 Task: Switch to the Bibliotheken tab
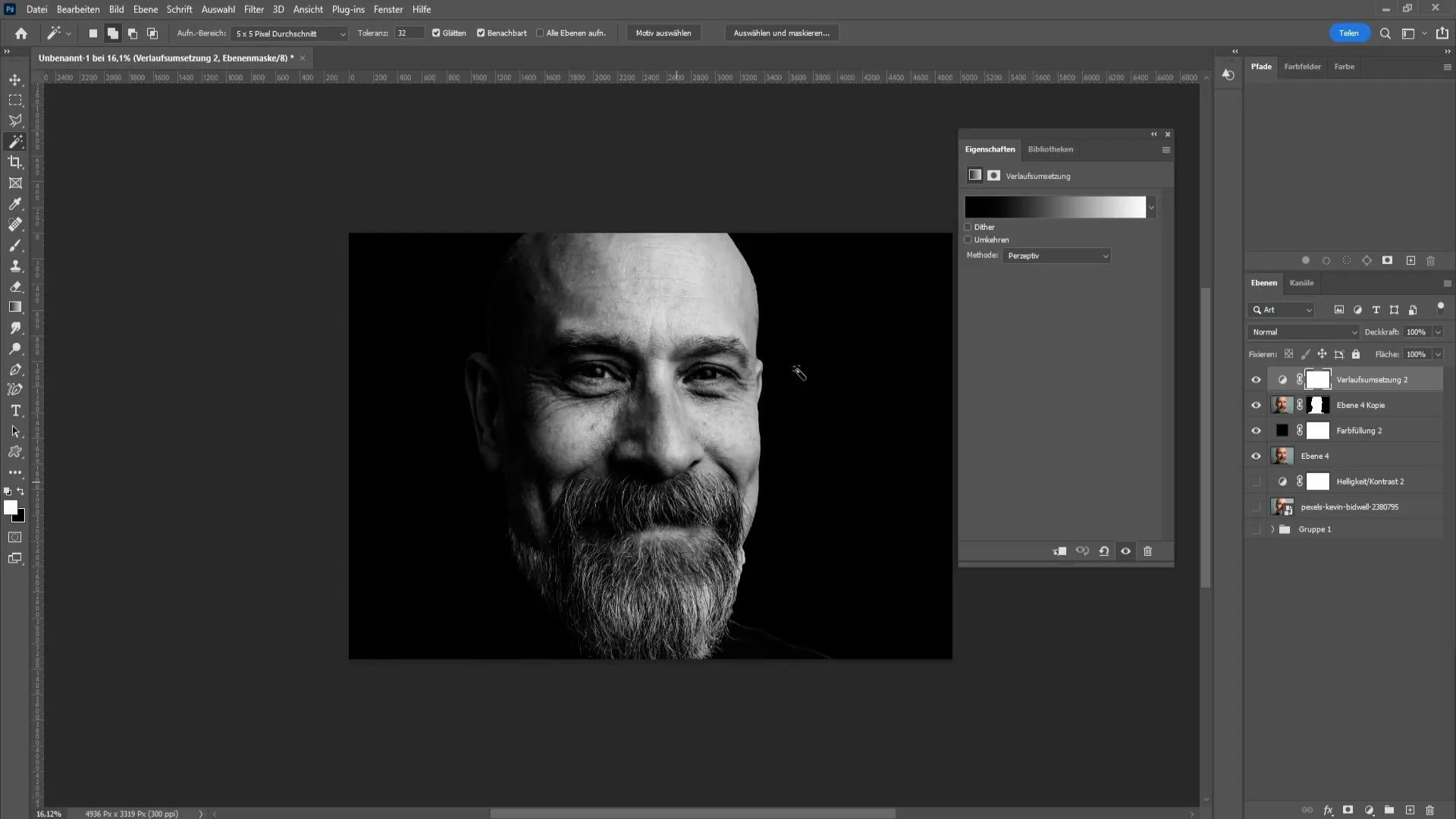[1050, 149]
